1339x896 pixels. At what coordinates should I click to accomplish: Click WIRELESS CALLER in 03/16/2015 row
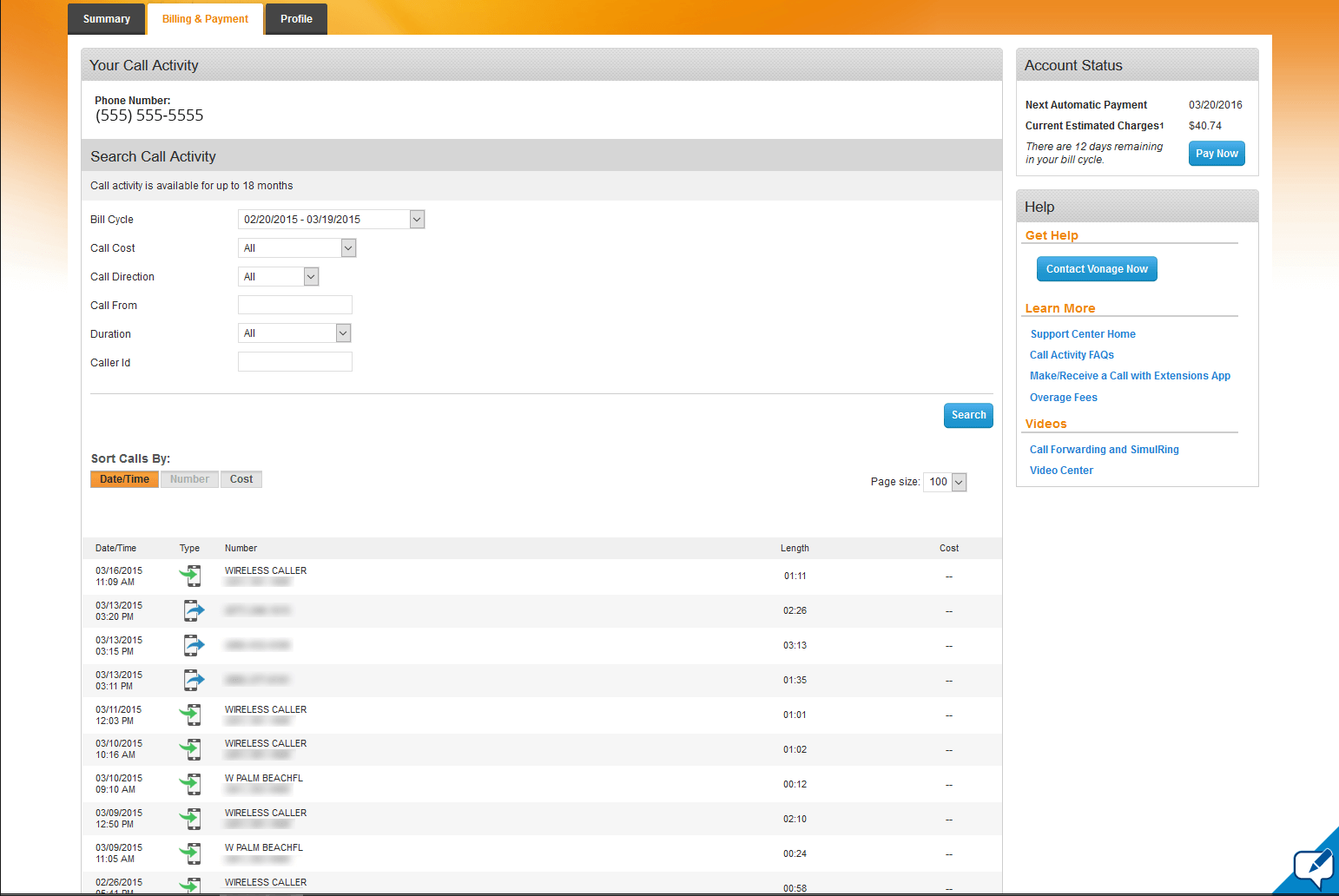point(266,571)
